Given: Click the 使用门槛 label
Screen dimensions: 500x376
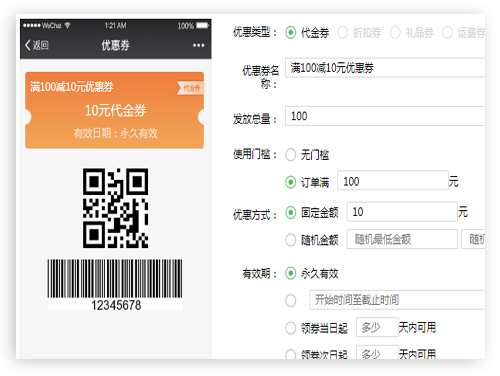Looking at the screenshot, I should coord(255,154).
